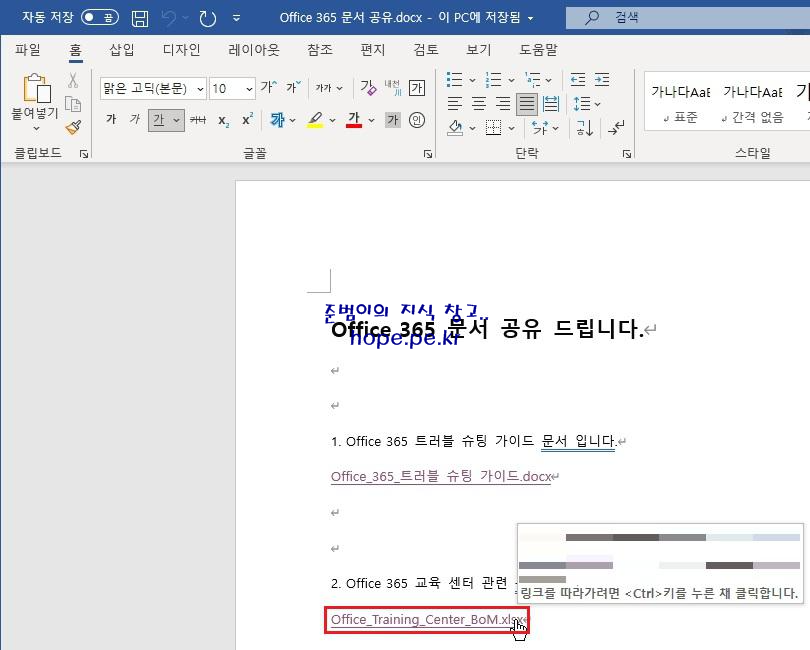Cut selection with the scissors icon

73,80
